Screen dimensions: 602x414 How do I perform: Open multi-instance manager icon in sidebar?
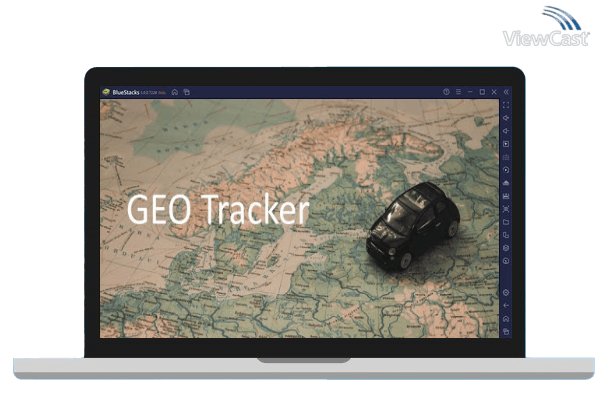tap(506, 235)
